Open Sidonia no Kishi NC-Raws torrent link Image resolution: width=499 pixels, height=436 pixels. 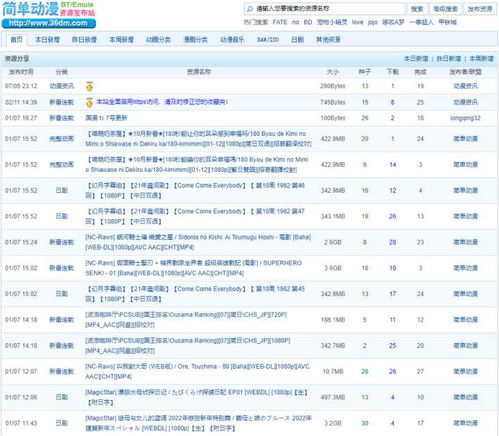pyautogui.click(x=198, y=242)
